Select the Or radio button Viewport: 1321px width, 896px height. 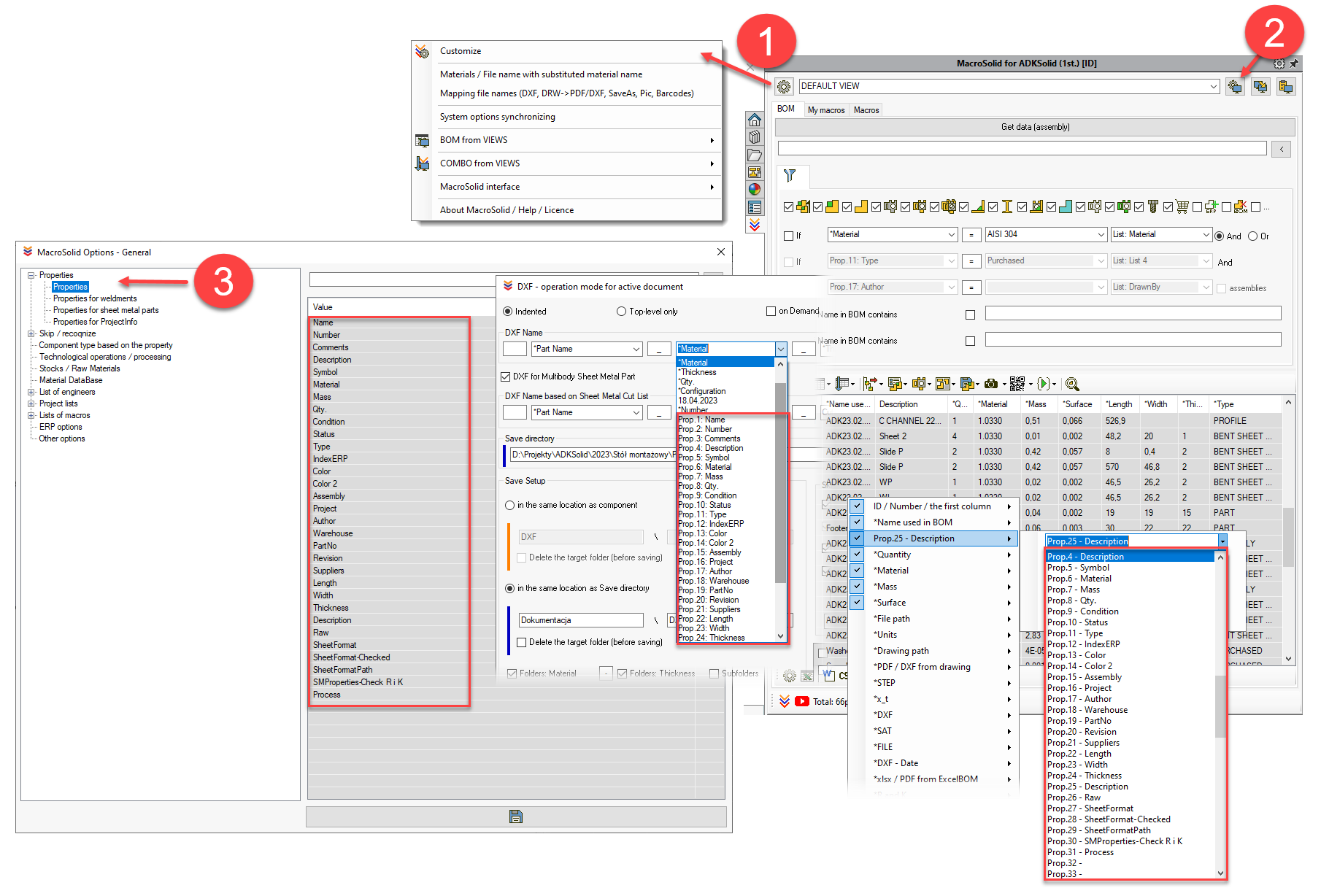coord(1253,236)
